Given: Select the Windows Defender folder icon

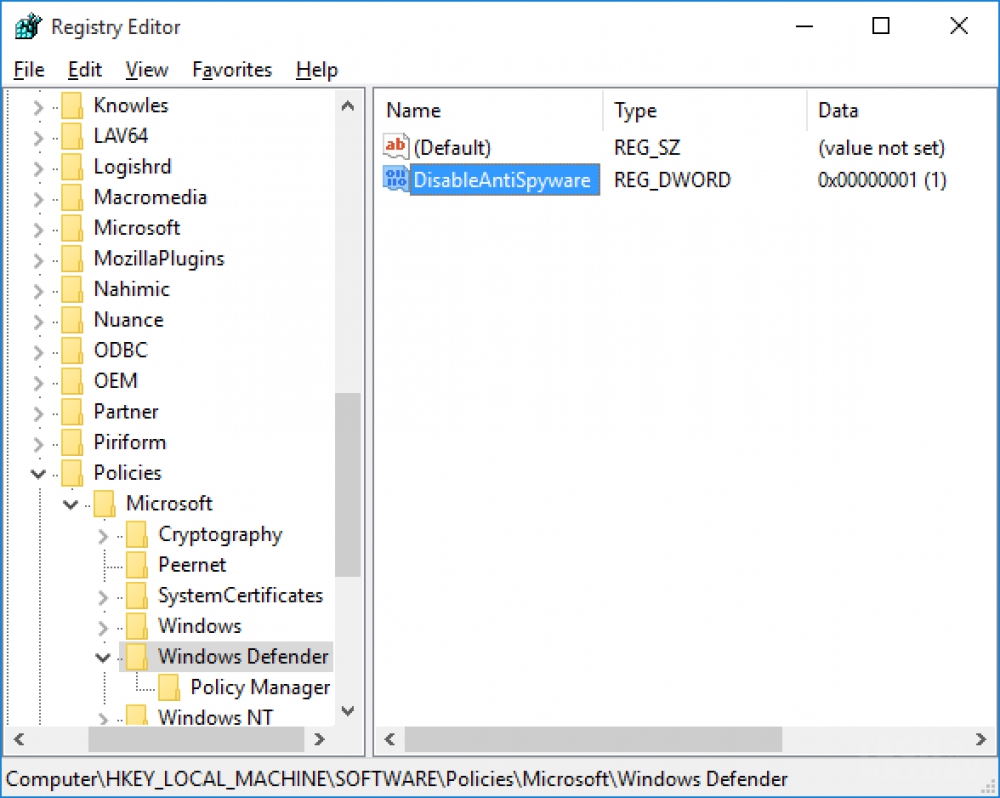Looking at the screenshot, I should click(x=136, y=656).
